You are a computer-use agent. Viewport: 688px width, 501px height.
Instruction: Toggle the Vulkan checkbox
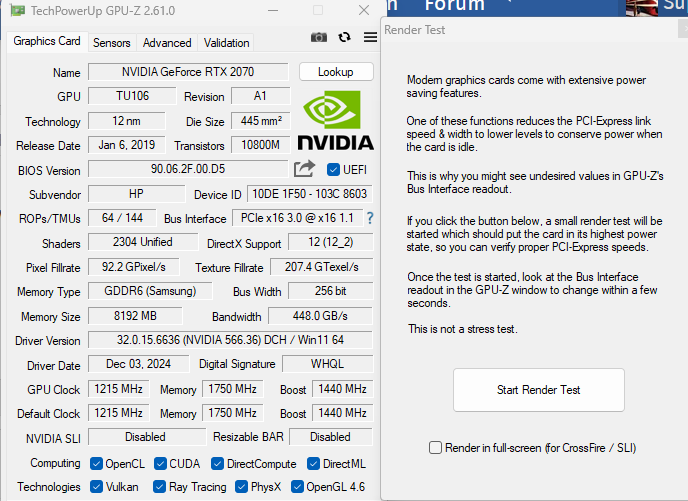(96, 487)
